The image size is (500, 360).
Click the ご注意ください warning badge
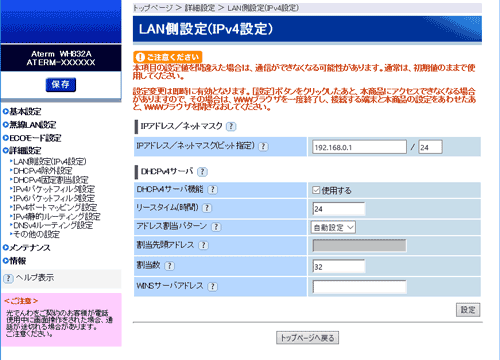pos(168,57)
